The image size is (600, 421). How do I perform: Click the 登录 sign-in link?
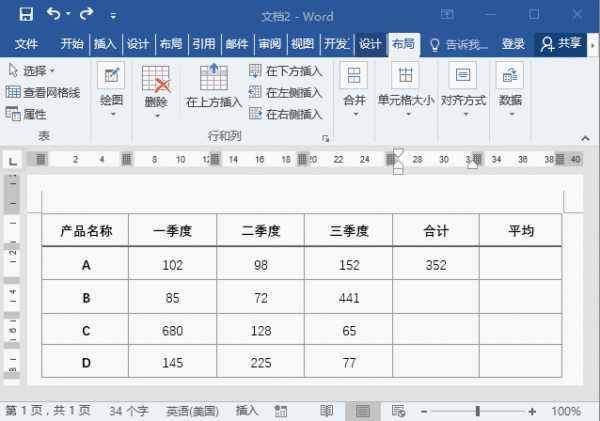tap(513, 44)
